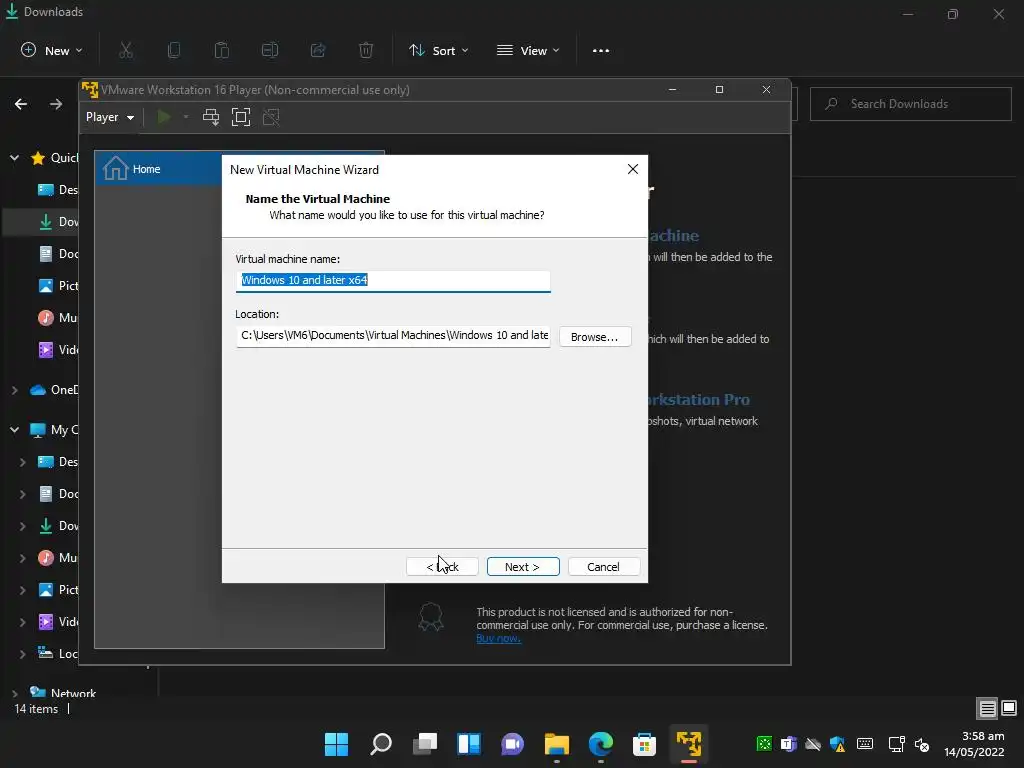
Task: Open the power options arrow beside play
Action: [186, 118]
